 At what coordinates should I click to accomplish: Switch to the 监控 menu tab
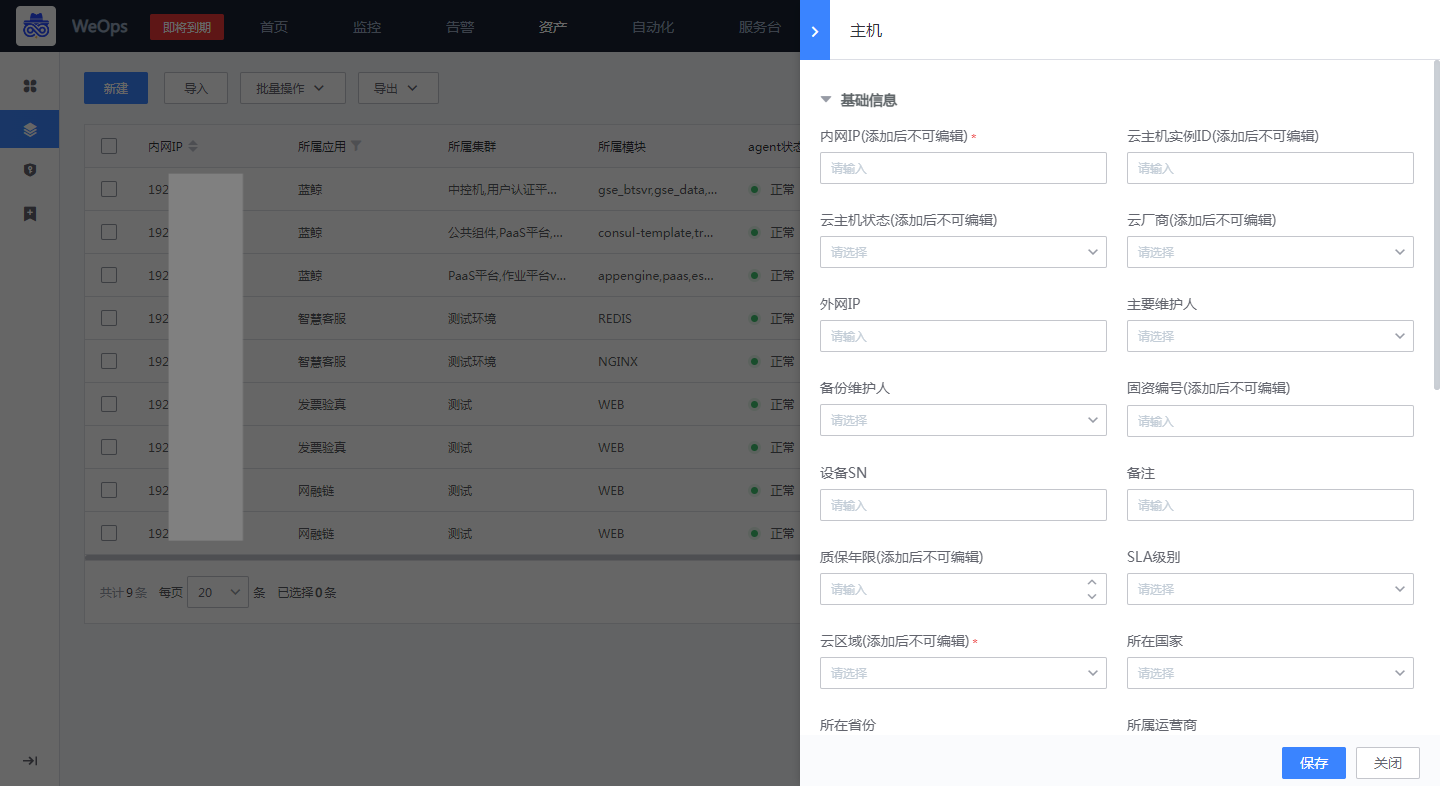coord(366,27)
